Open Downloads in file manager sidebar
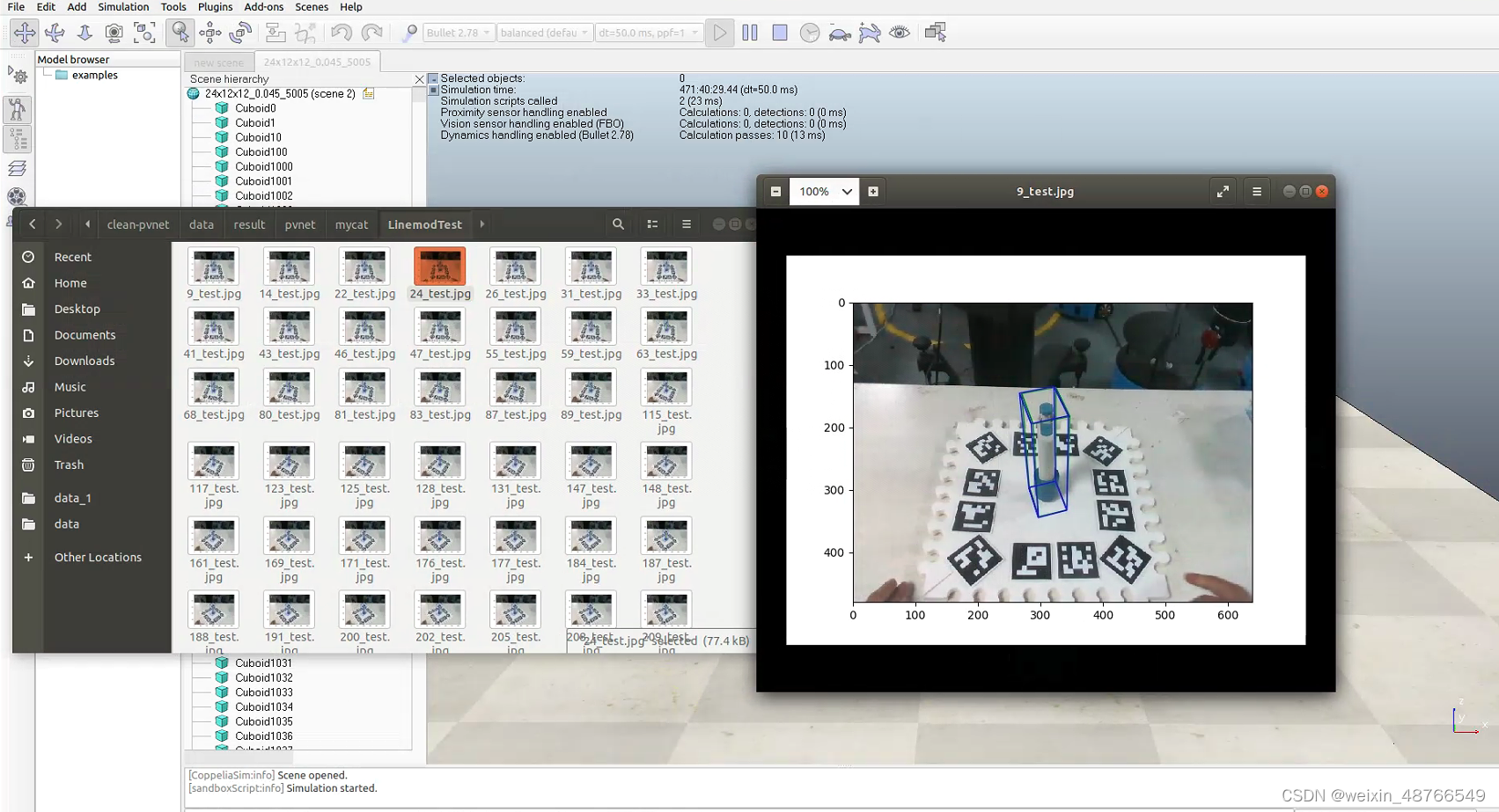The height and width of the screenshot is (812, 1499). pyautogui.click(x=85, y=361)
